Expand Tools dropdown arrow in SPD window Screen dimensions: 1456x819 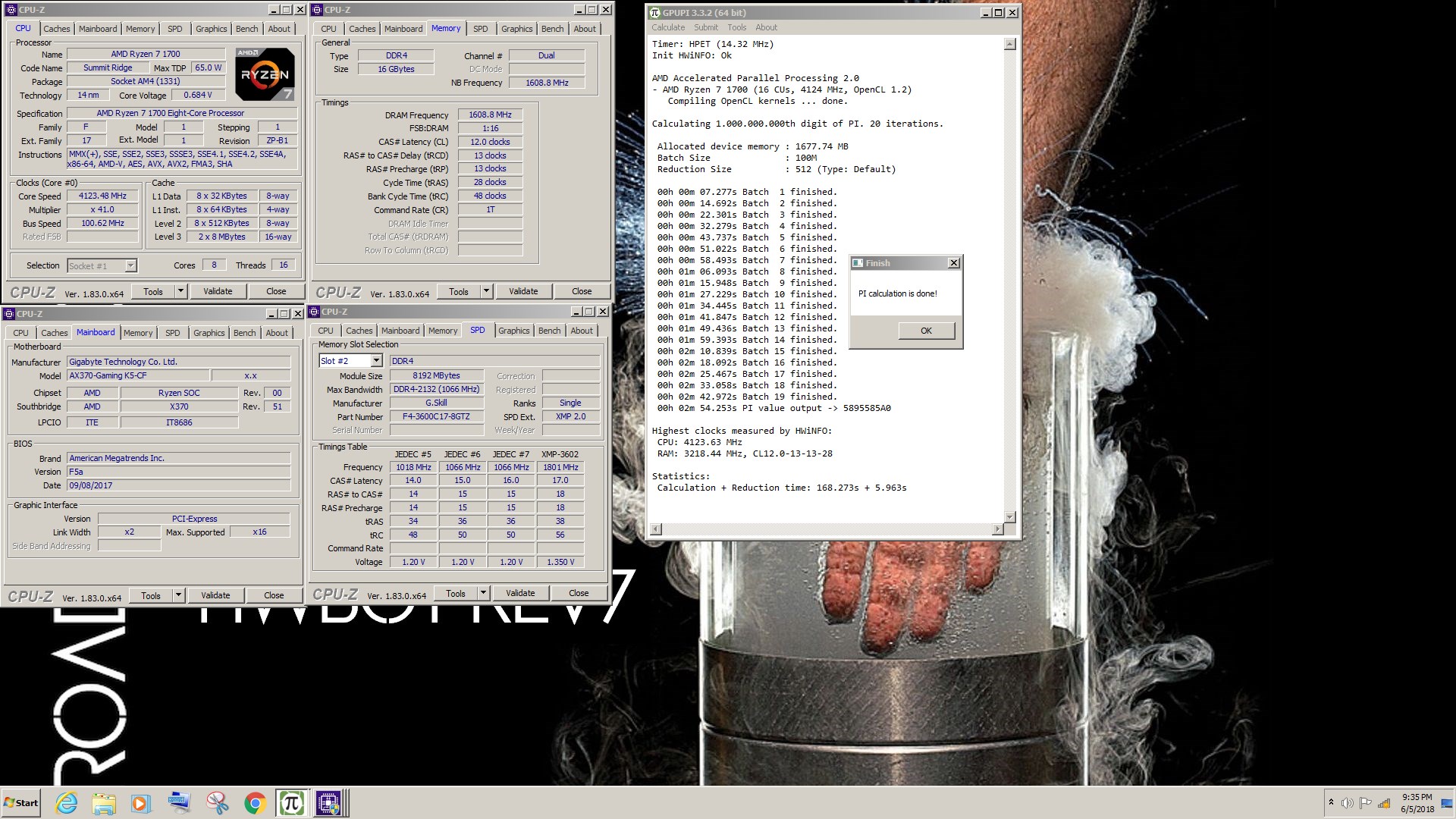(x=483, y=593)
